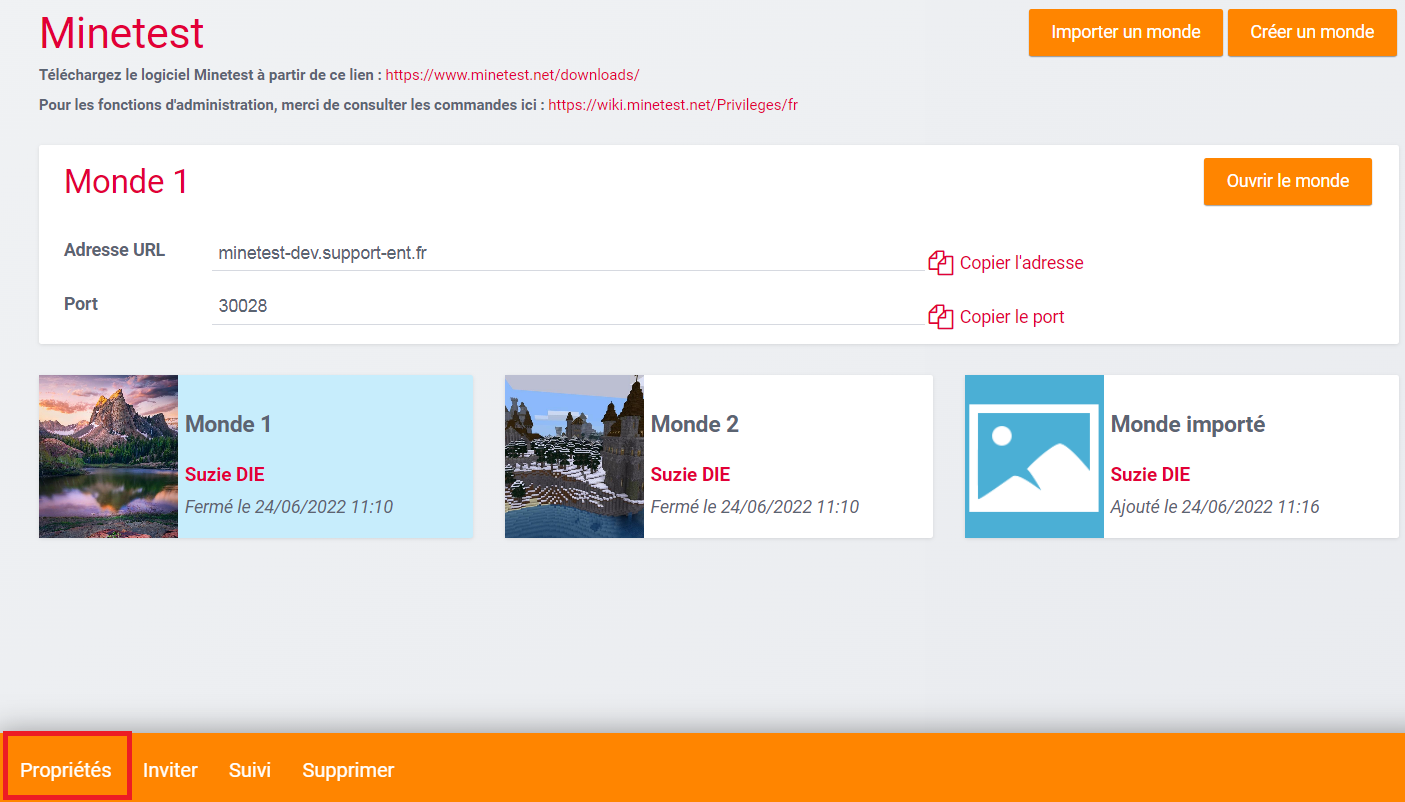Click Inviter in the bottom toolbar
Viewport: 1405px width, 802px height.
point(170,770)
